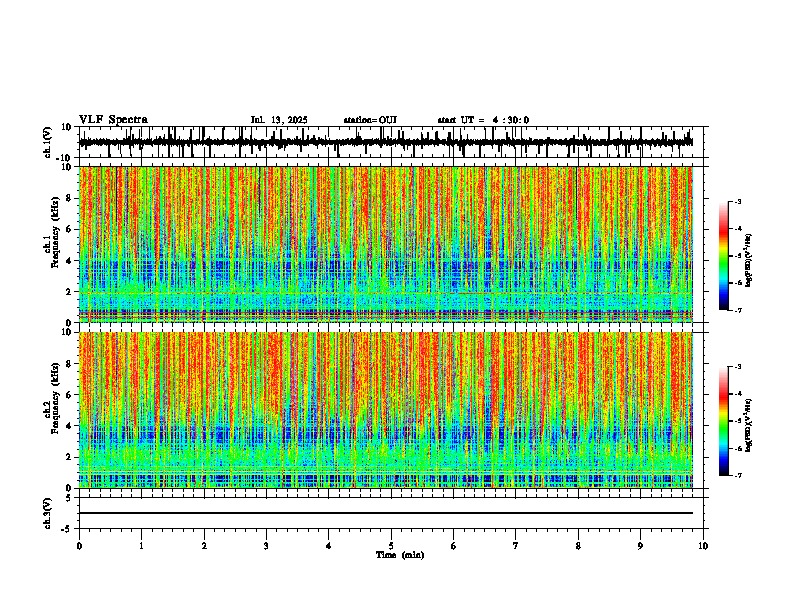The height and width of the screenshot is (612, 792).
Task: Click the 'ch.3(V)' axis label
Action: (x=47, y=513)
